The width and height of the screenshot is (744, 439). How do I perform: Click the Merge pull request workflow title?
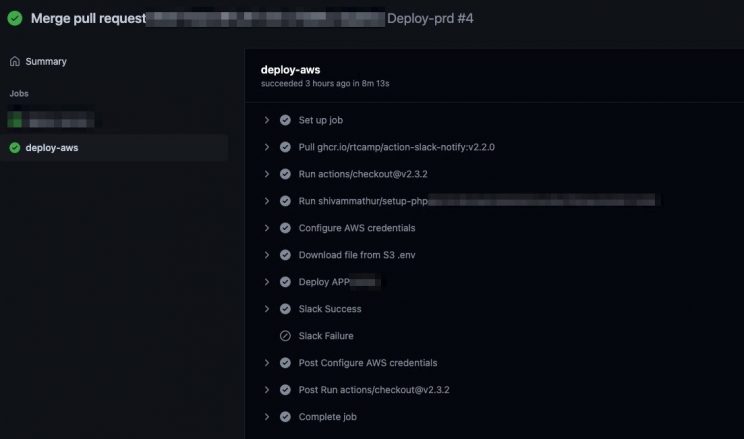click(x=88, y=18)
